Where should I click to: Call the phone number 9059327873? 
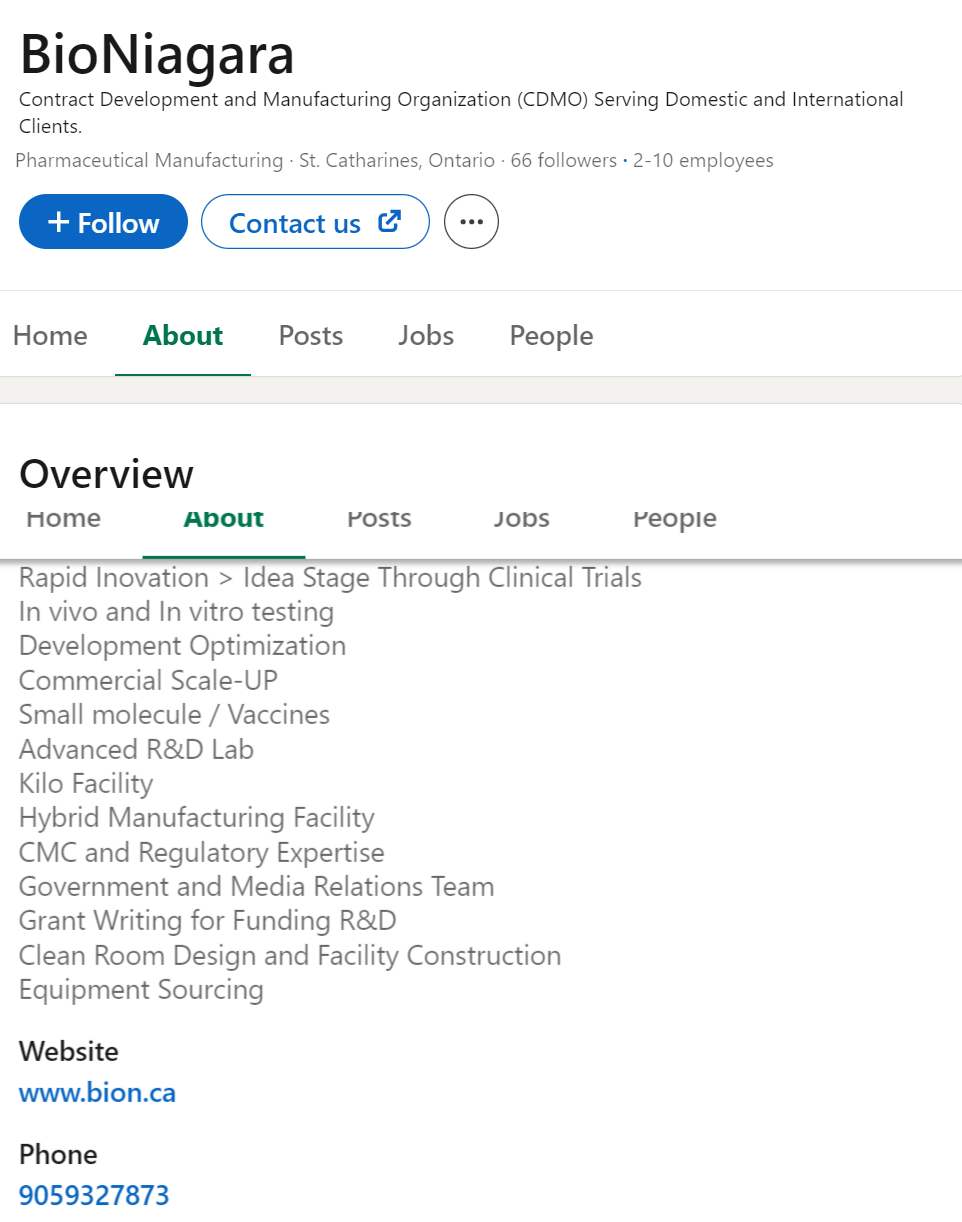(94, 1195)
